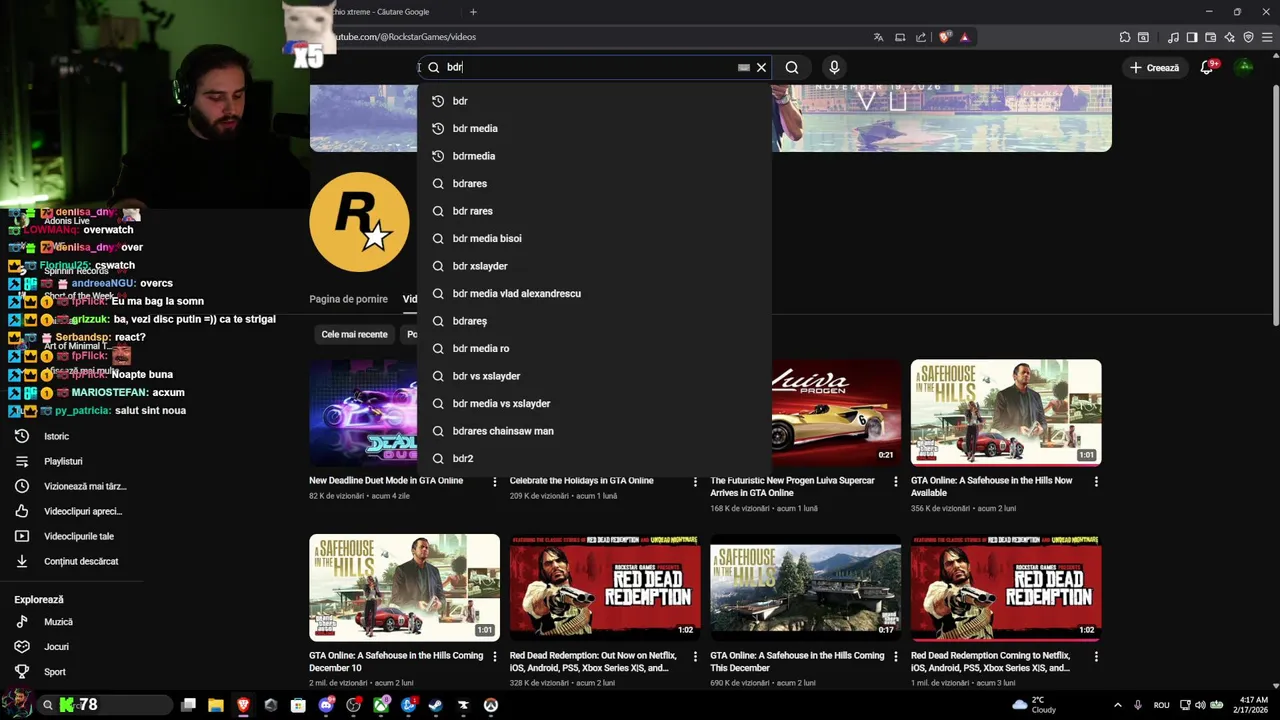
Task: Open the weather widget showing Cloudy
Action: [x=1033, y=705]
